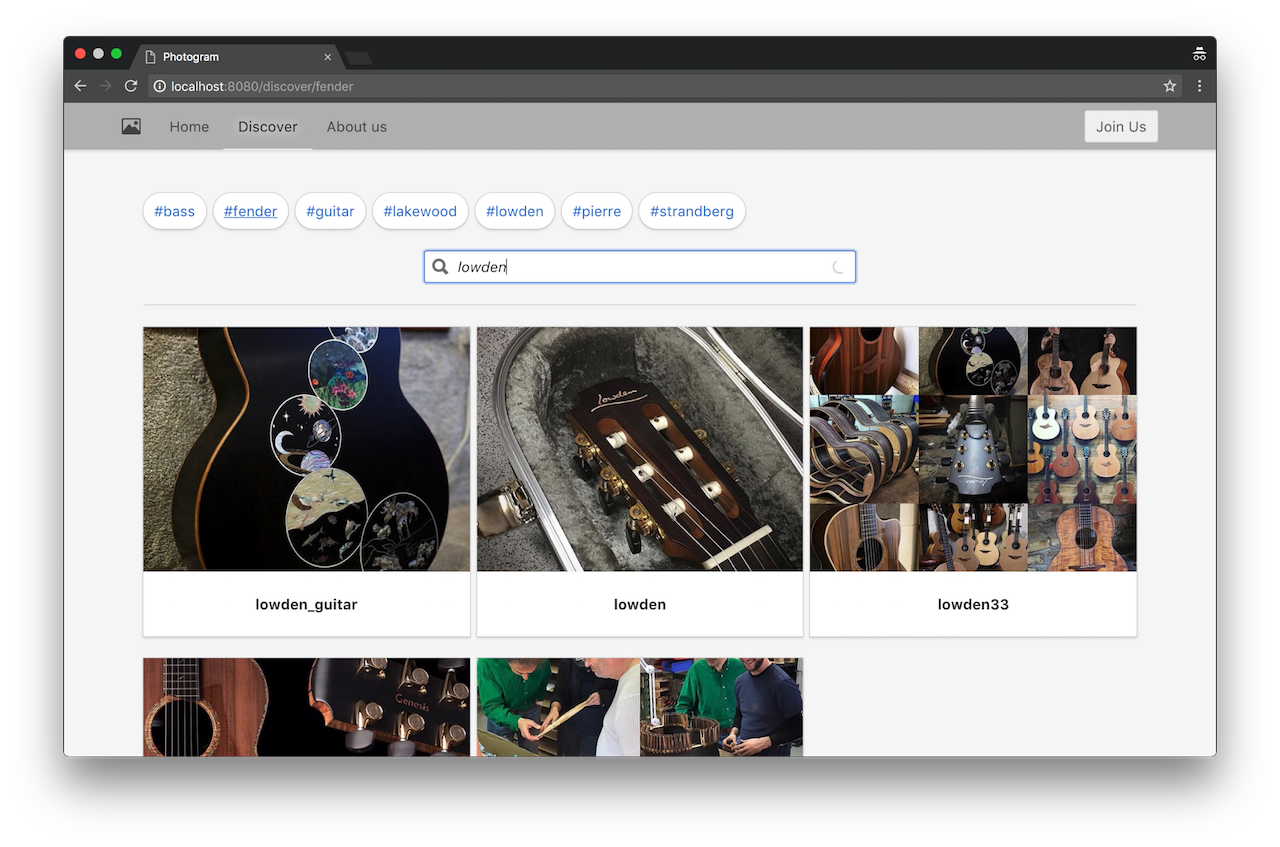Click the browser forward arrow
This screenshot has width=1280, height=847.
click(x=106, y=86)
